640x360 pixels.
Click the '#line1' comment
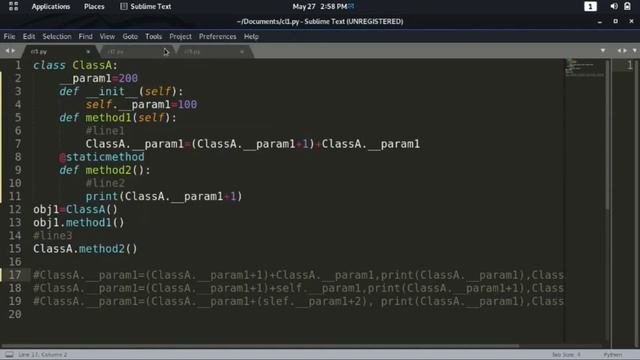coord(105,131)
